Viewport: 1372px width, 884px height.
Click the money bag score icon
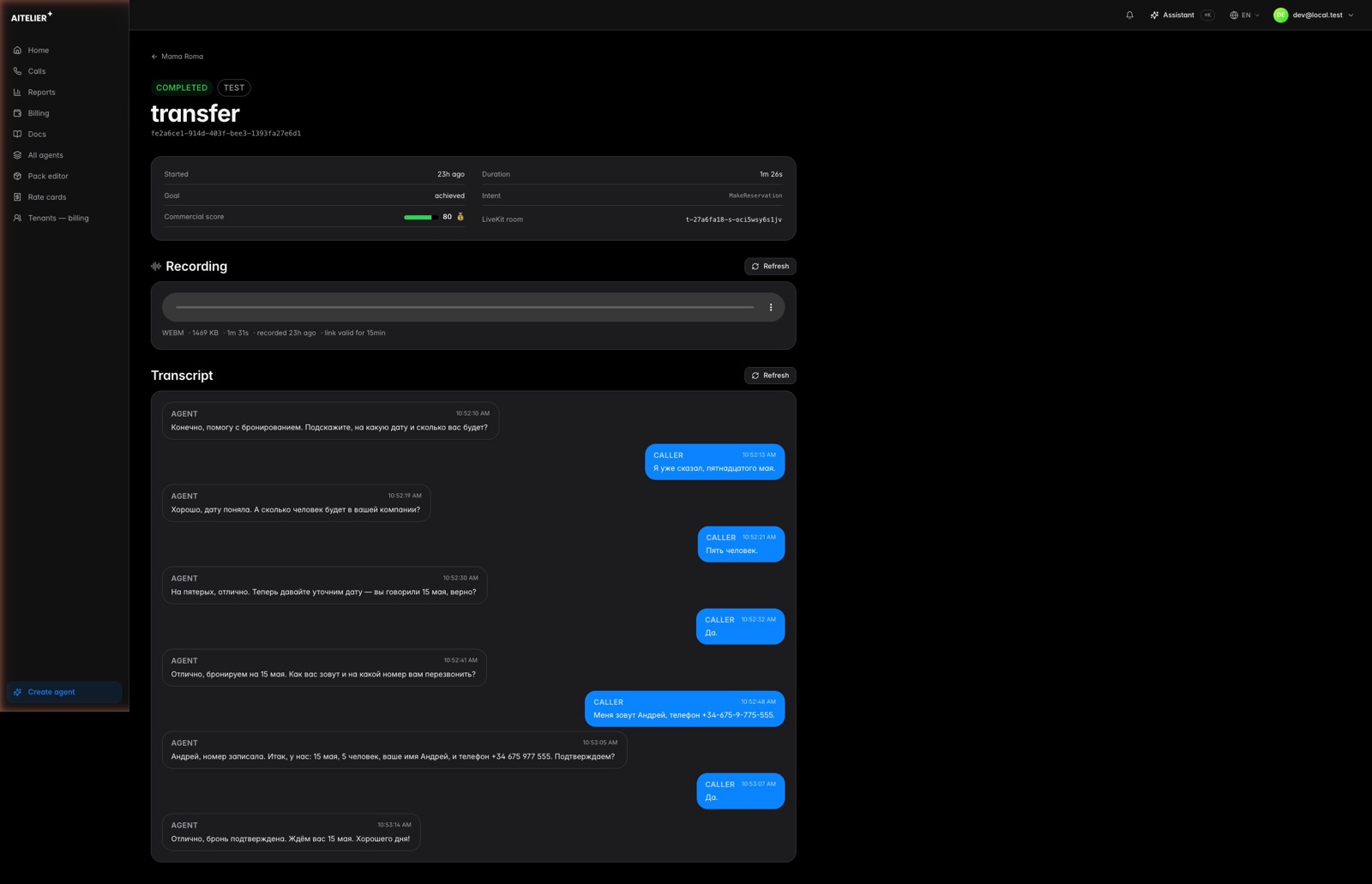point(460,217)
